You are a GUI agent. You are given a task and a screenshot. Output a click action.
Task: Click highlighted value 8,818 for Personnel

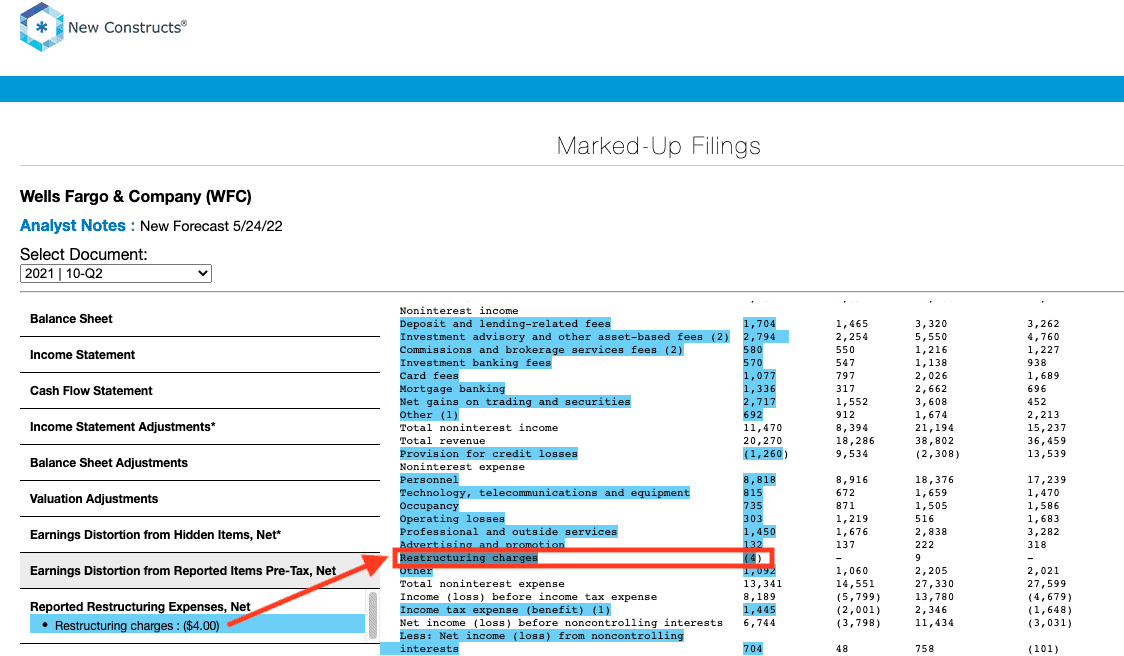pos(759,480)
